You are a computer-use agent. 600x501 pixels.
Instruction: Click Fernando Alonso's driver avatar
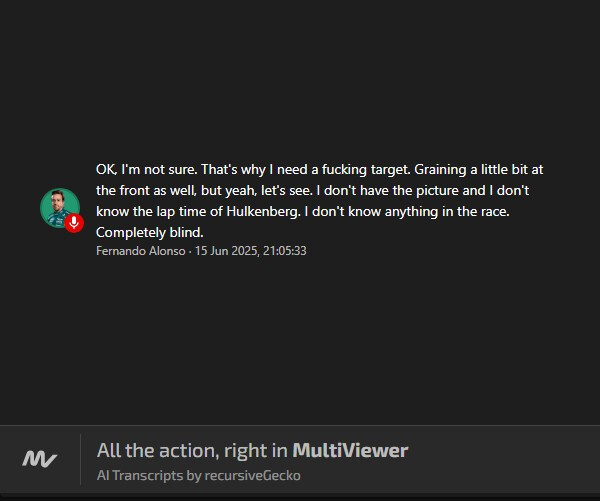tap(60, 208)
